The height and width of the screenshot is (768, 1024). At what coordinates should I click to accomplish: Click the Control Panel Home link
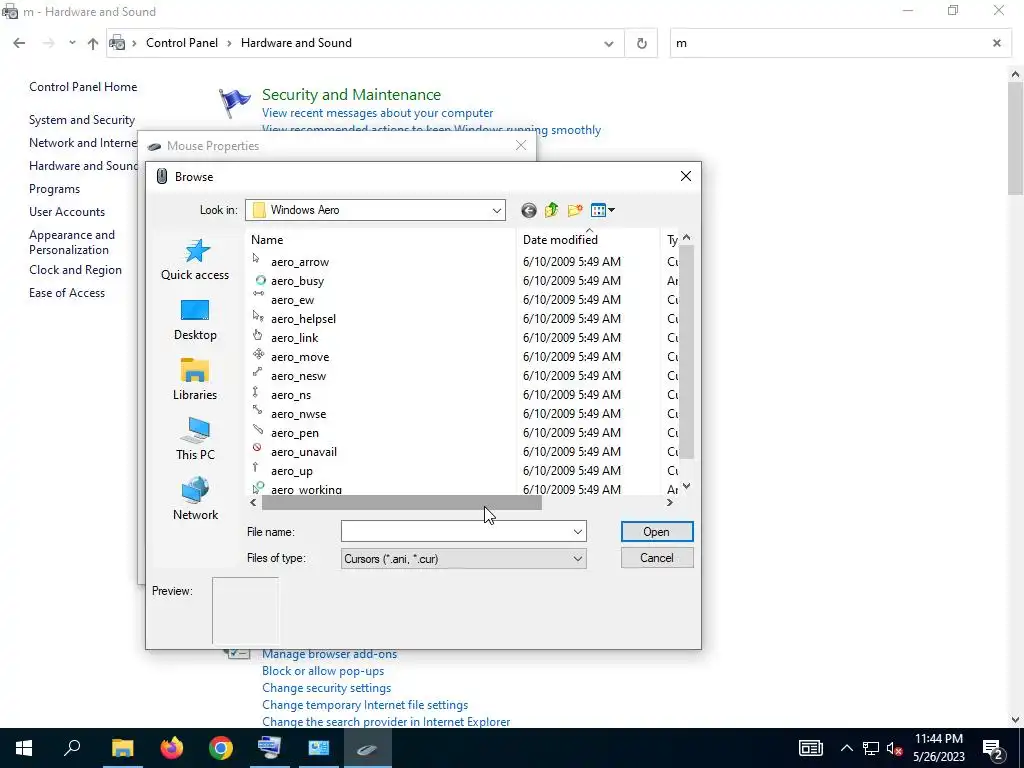pos(83,87)
